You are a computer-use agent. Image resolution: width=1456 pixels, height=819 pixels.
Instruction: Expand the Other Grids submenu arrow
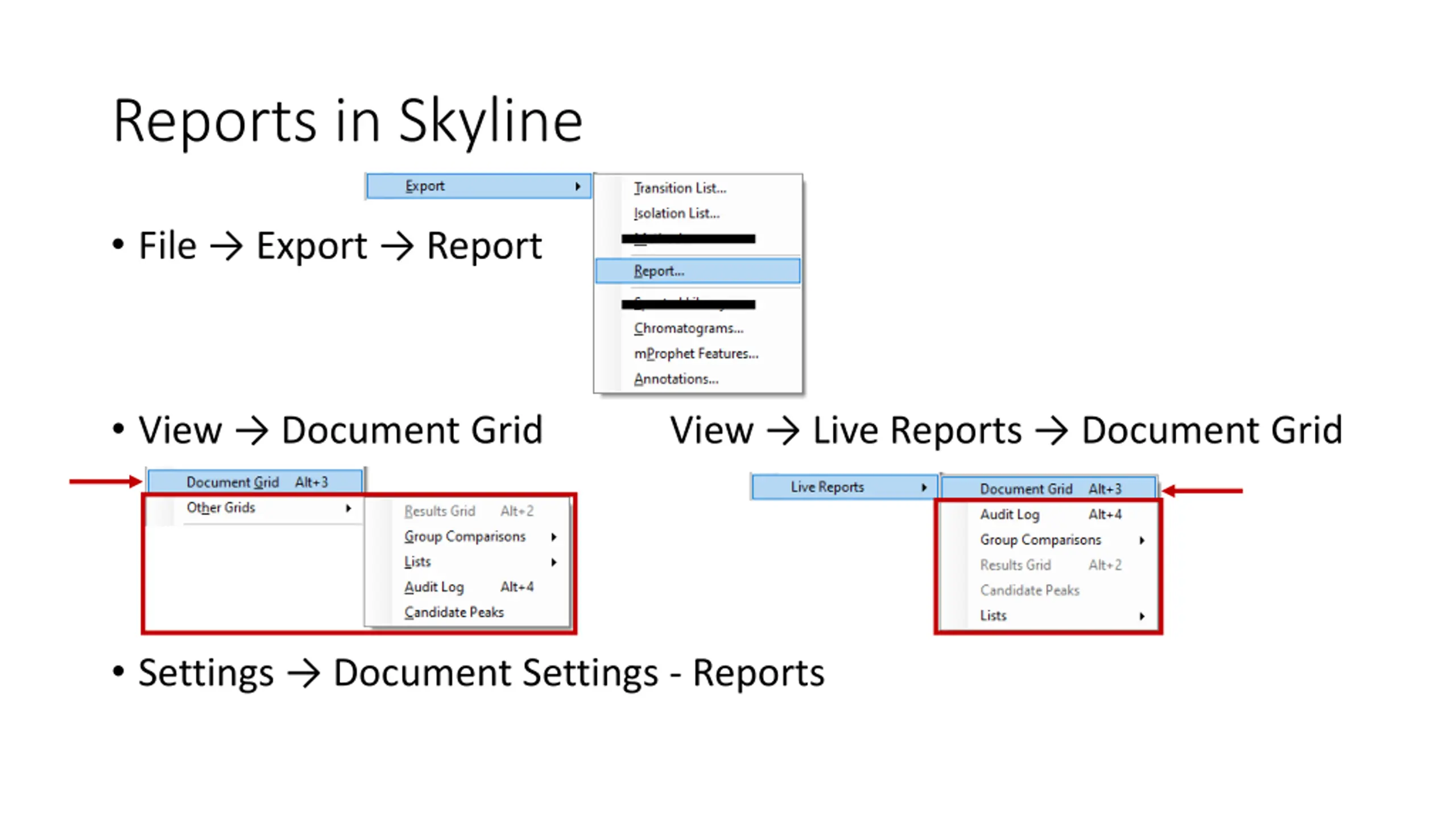348,508
